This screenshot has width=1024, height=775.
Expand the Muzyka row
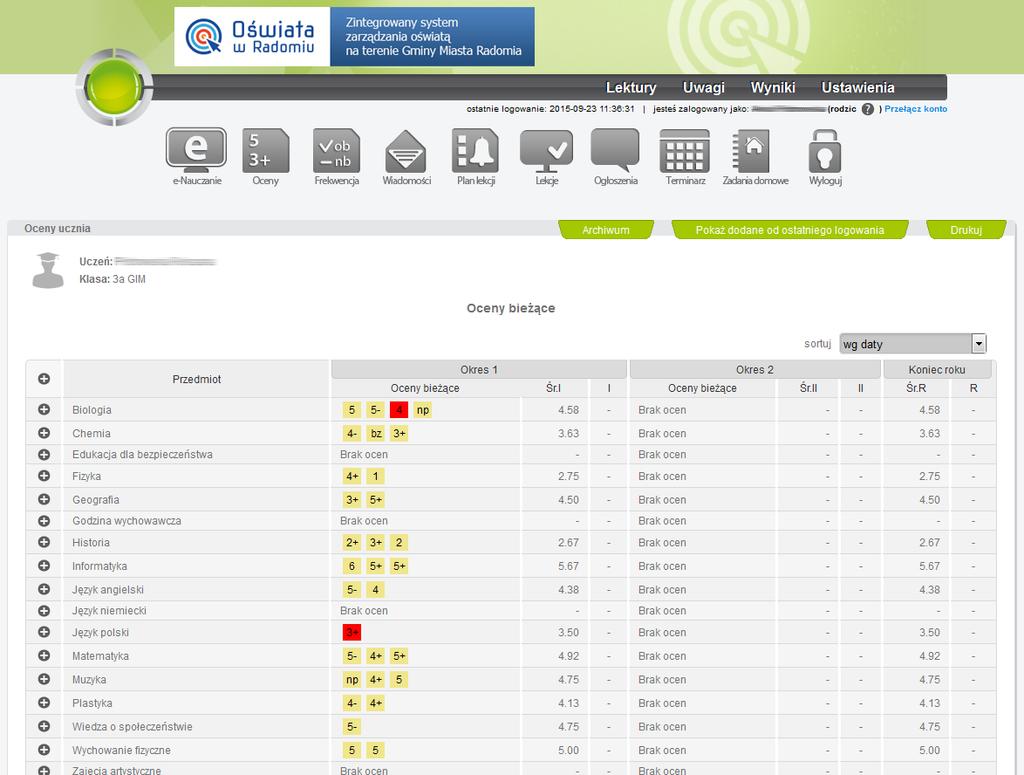[x=44, y=679]
